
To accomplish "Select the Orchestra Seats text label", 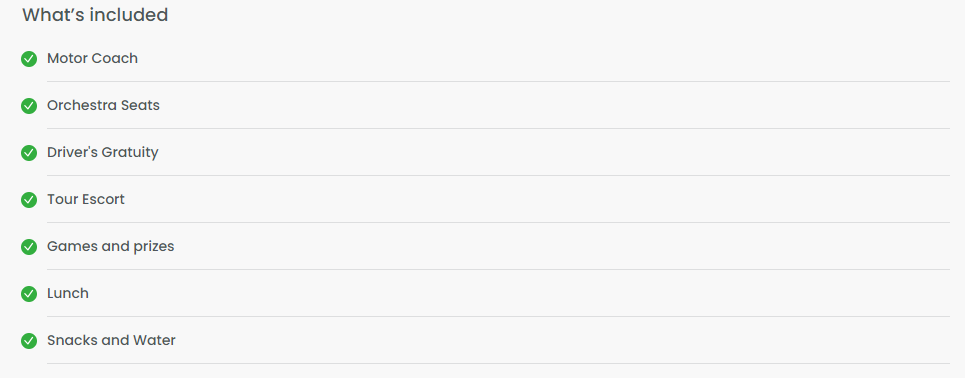I will 103,105.
